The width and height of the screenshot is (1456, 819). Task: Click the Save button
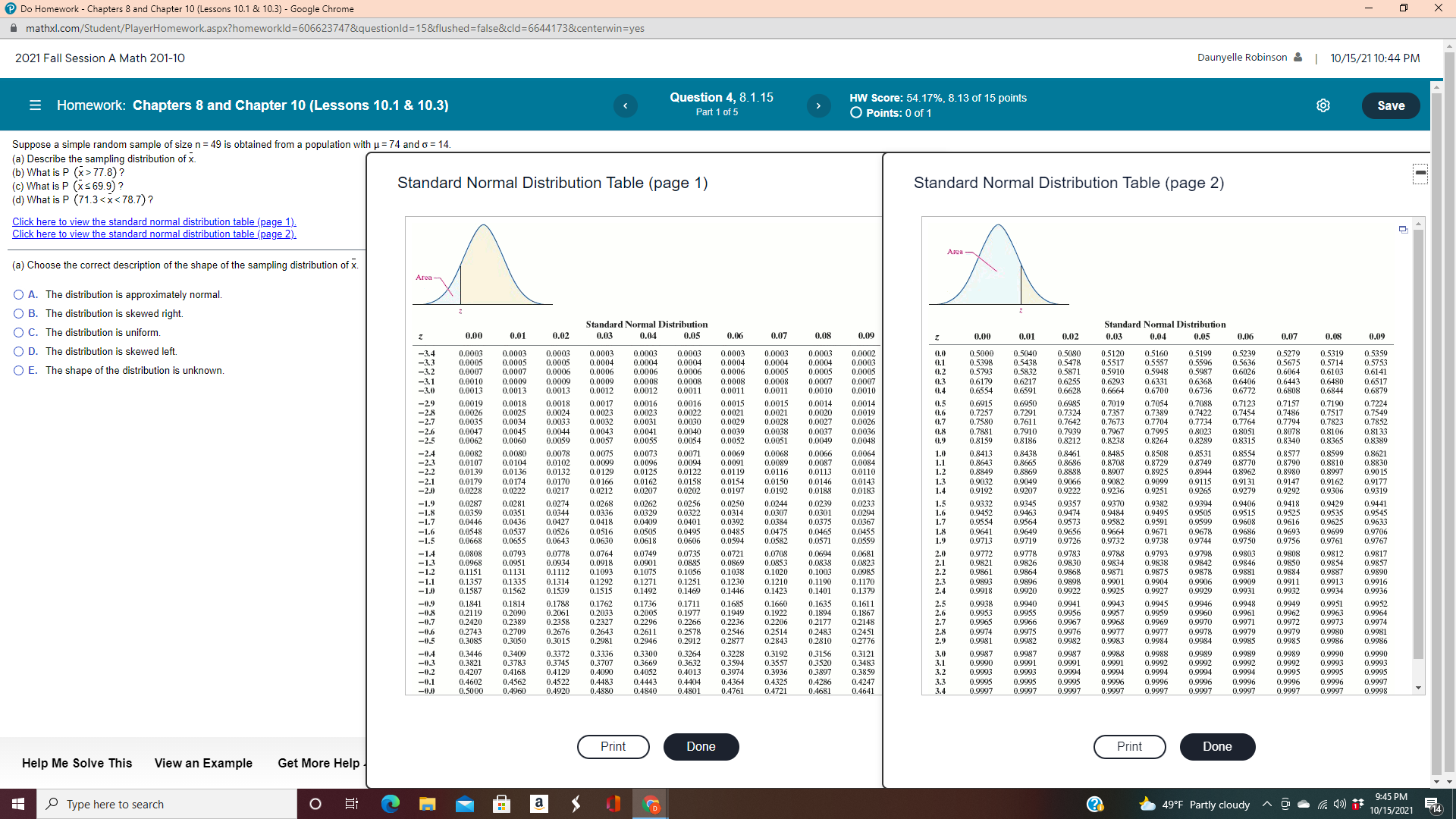tap(1390, 105)
